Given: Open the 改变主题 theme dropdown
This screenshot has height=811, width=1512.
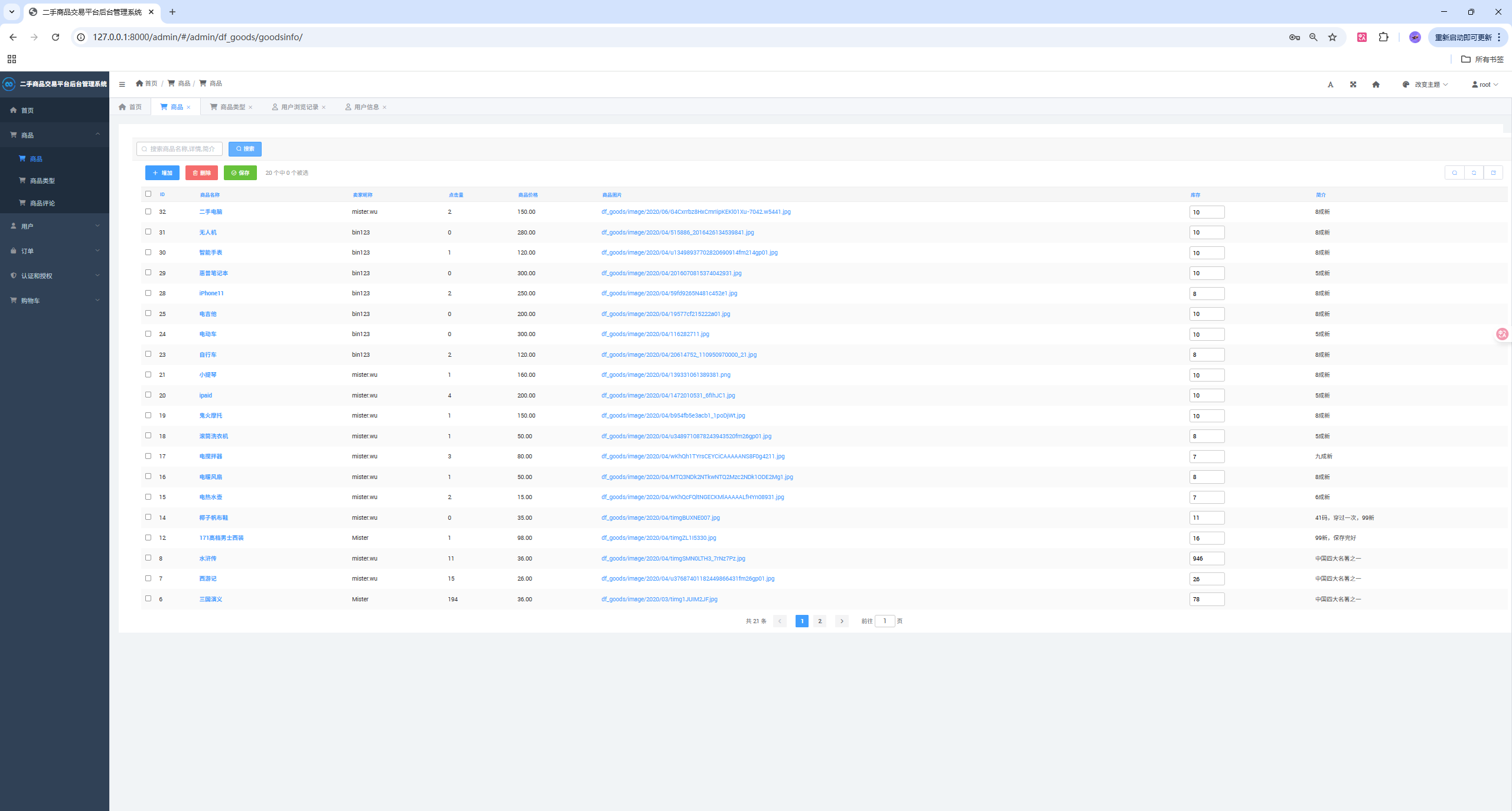Looking at the screenshot, I should click(1426, 84).
